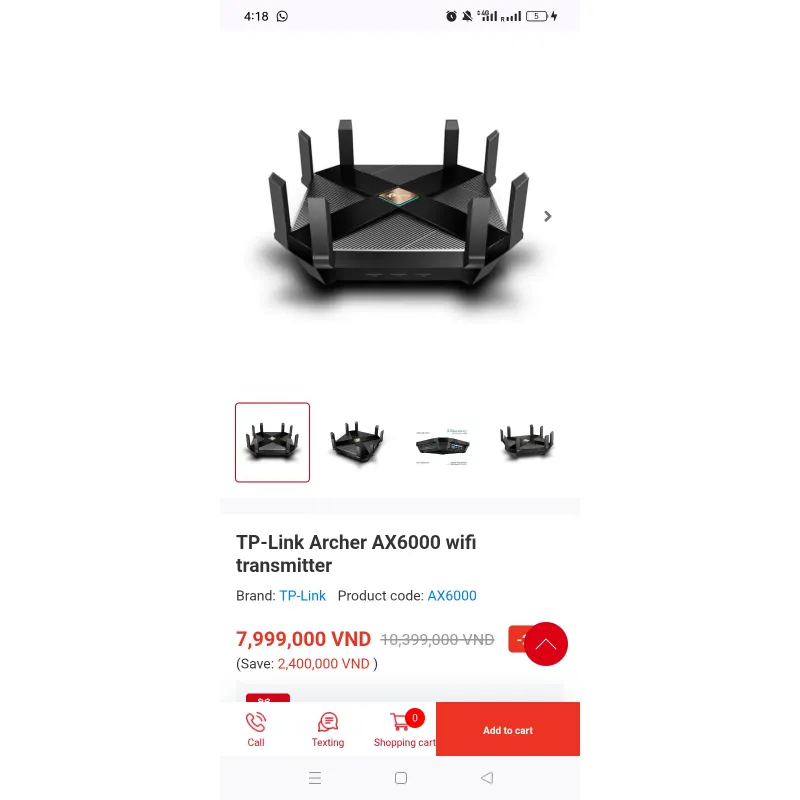800x800 pixels.
Task: Tap the Android back navigation icon
Action: tap(487, 778)
